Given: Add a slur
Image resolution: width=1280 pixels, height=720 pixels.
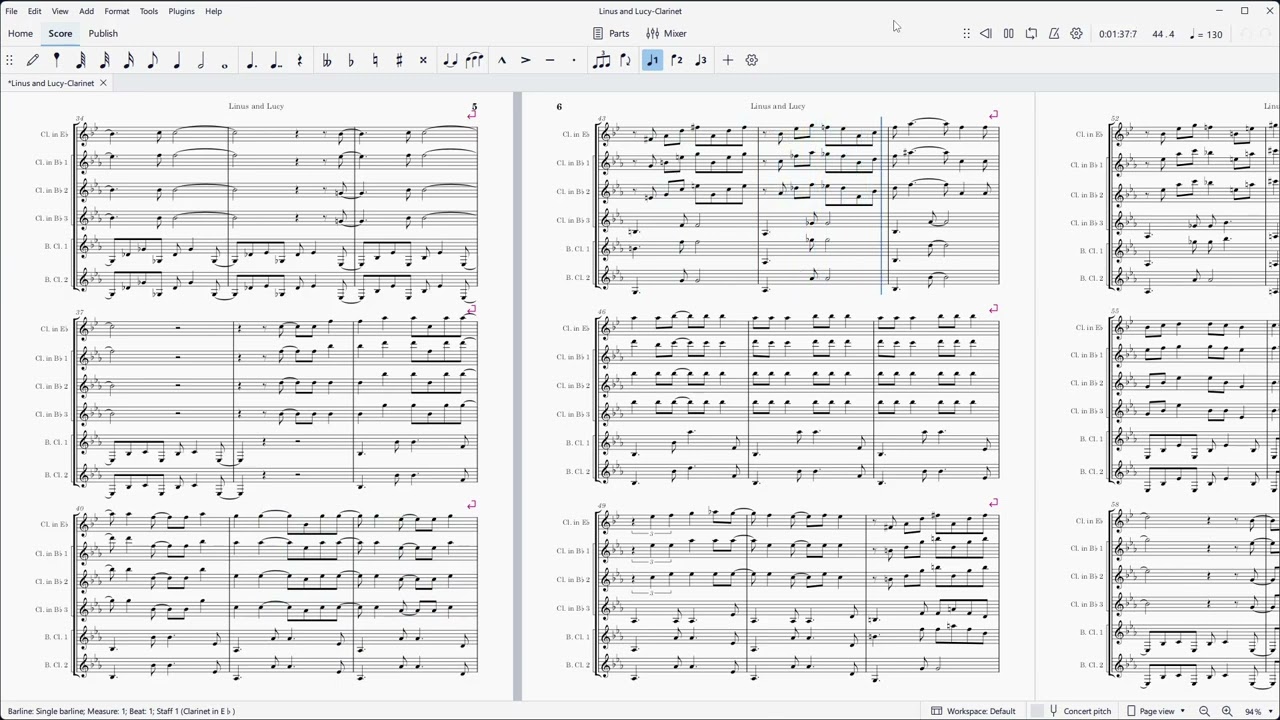Looking at the screenshot, I should (x=474, y=60).
